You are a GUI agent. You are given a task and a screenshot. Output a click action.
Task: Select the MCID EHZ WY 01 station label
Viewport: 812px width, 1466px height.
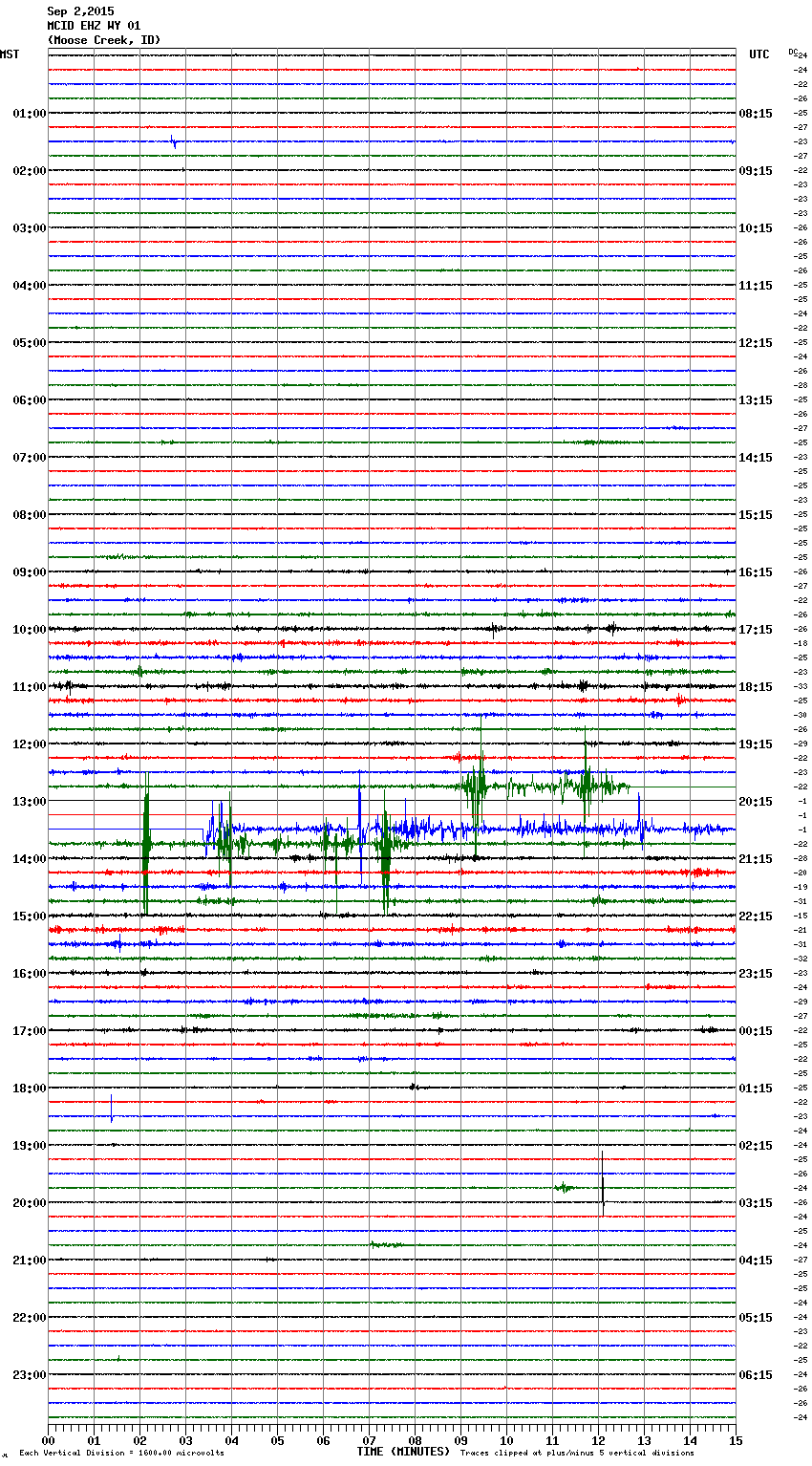94,26
